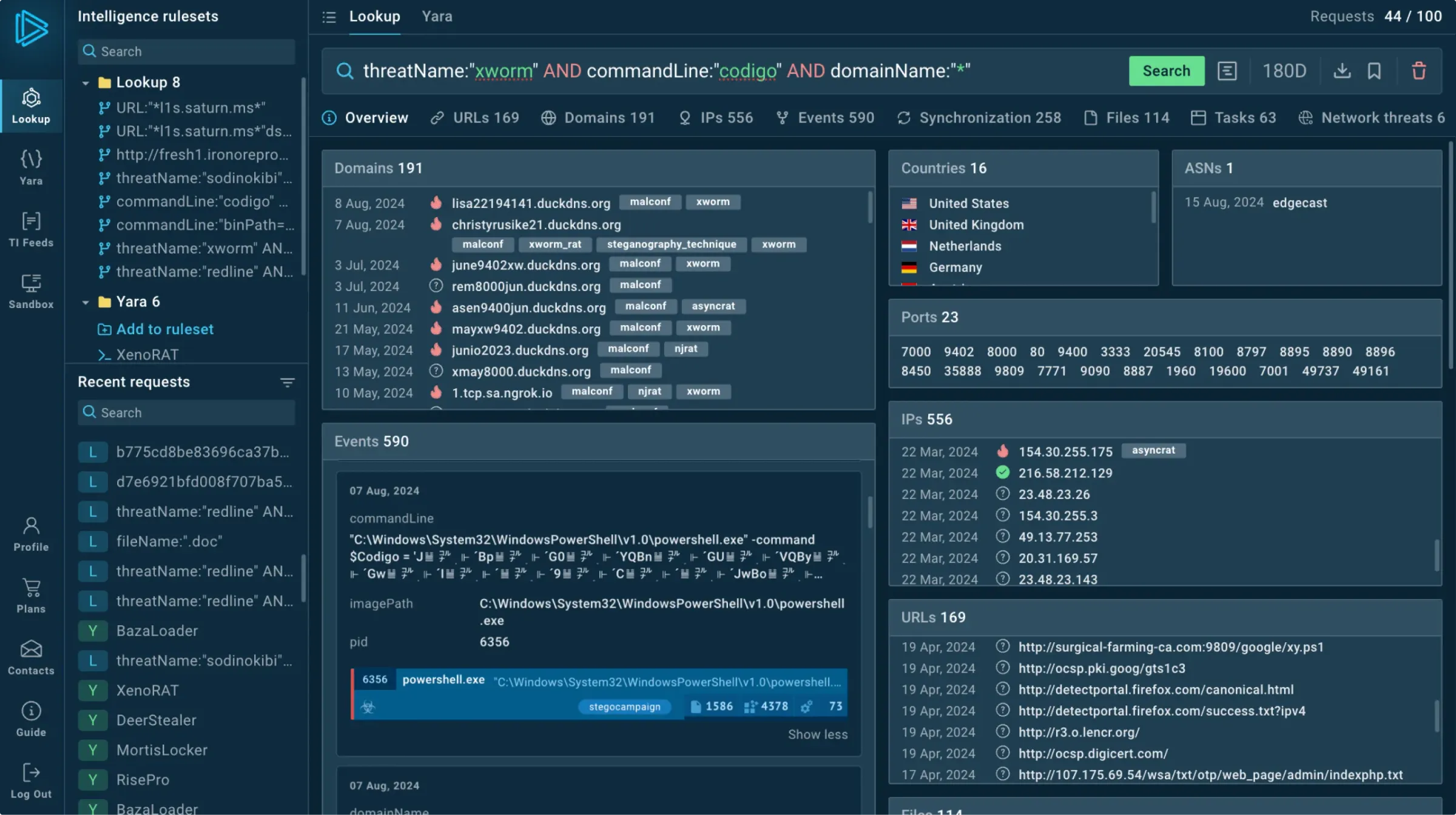
Task: Switch to the Yara top tab
Action: click(x=437, y=17)
